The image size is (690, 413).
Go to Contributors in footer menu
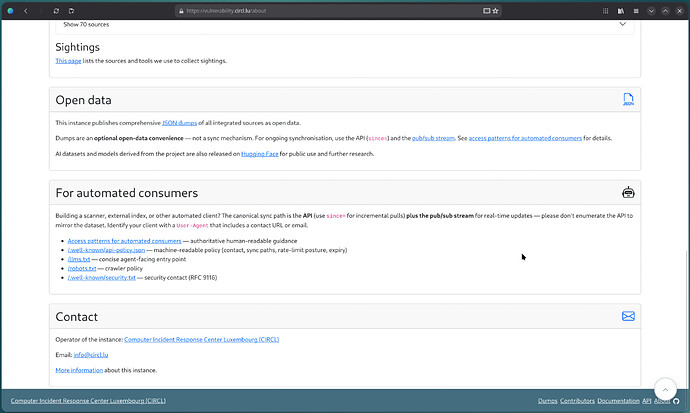[x=577, y=401]
